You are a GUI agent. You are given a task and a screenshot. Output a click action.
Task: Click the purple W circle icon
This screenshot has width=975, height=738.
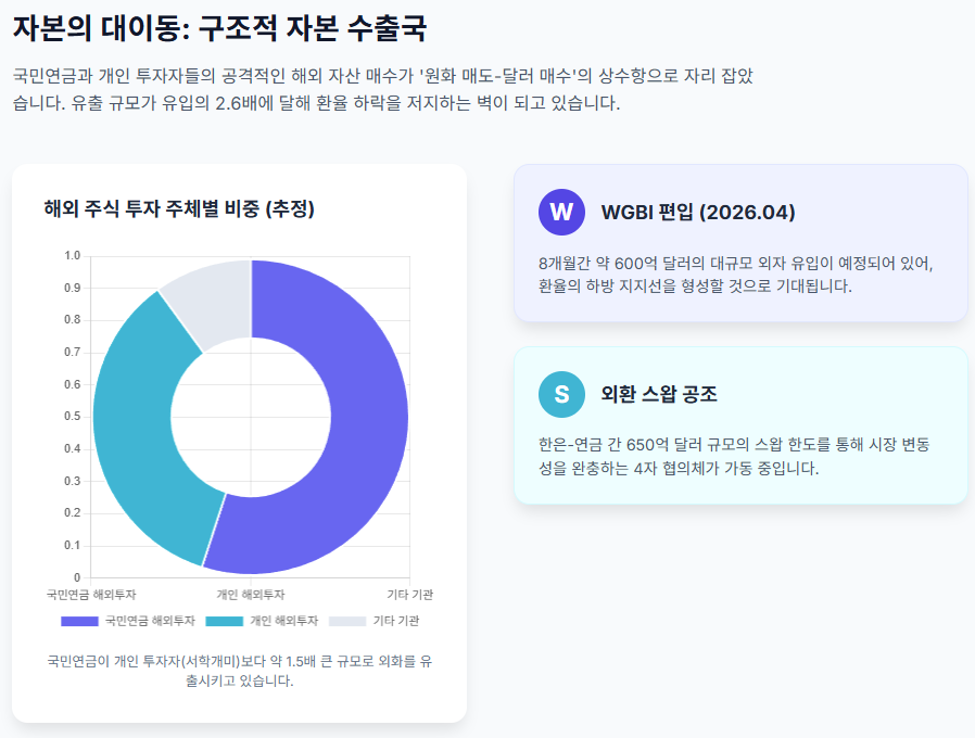[x=561, y=212]
